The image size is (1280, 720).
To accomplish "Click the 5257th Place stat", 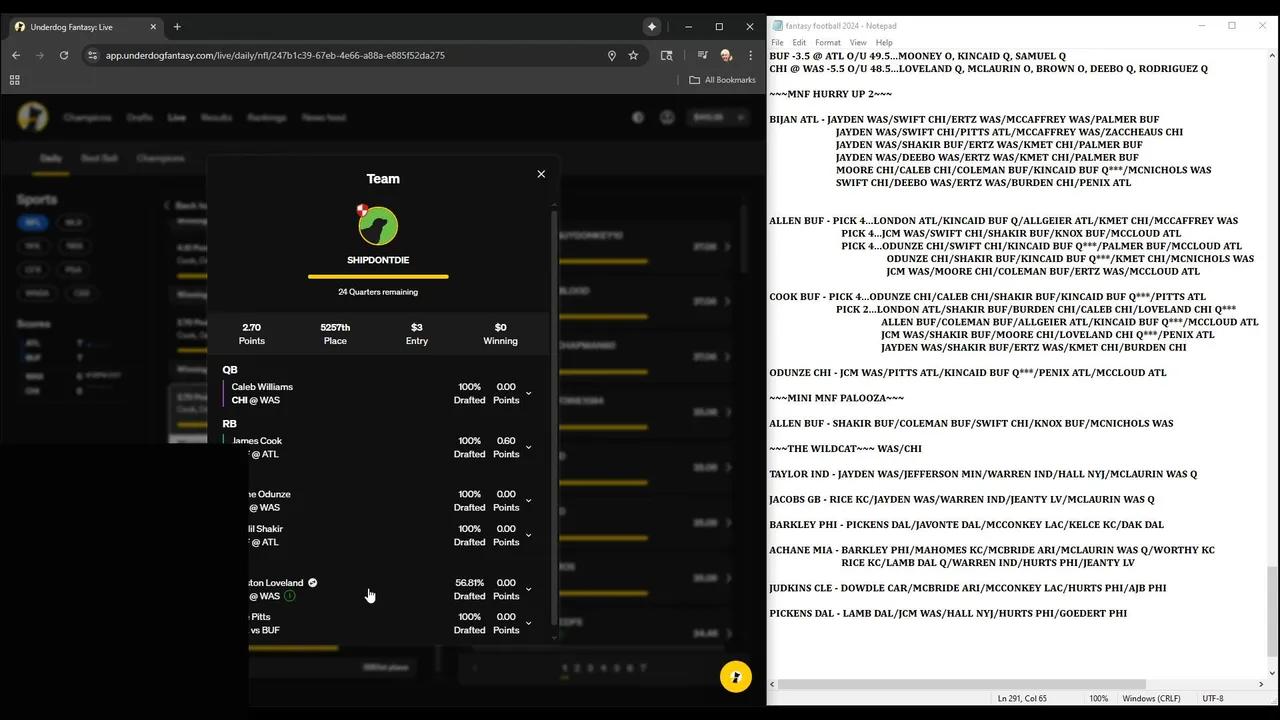I will click(x=335, y=334).
